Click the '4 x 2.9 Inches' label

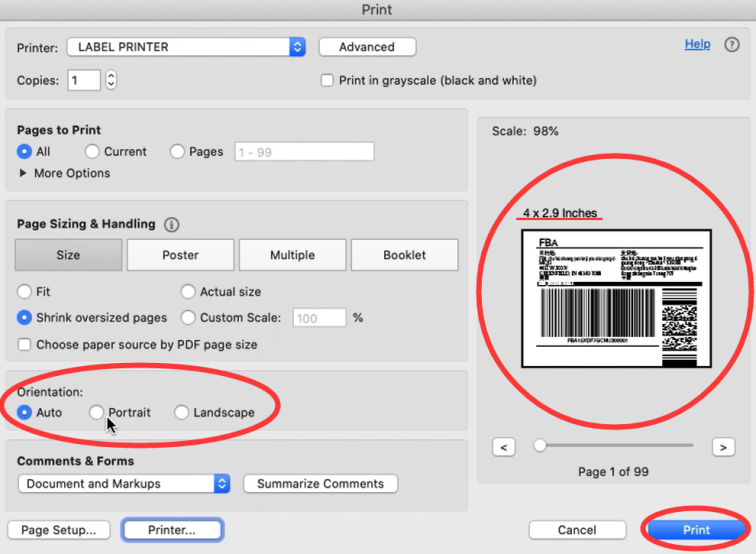click(x=560, y=213)
